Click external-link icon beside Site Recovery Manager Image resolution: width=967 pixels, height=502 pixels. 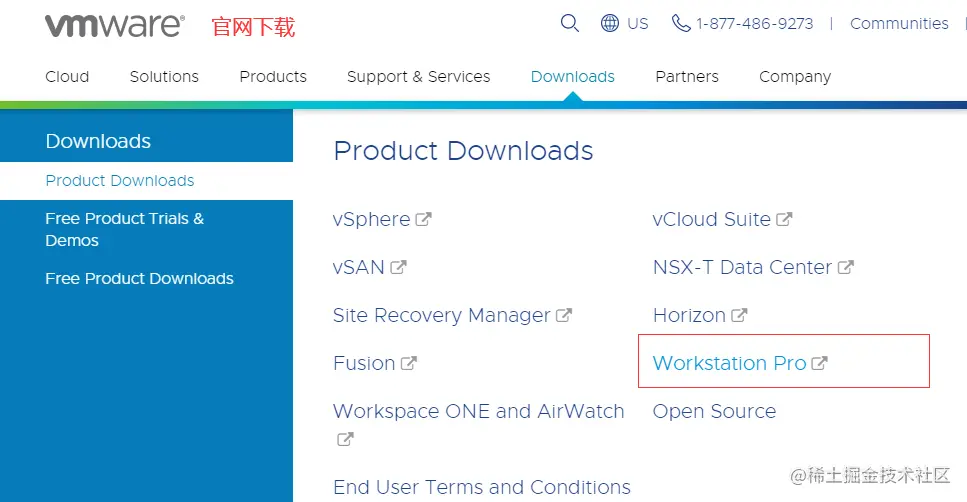564,315
